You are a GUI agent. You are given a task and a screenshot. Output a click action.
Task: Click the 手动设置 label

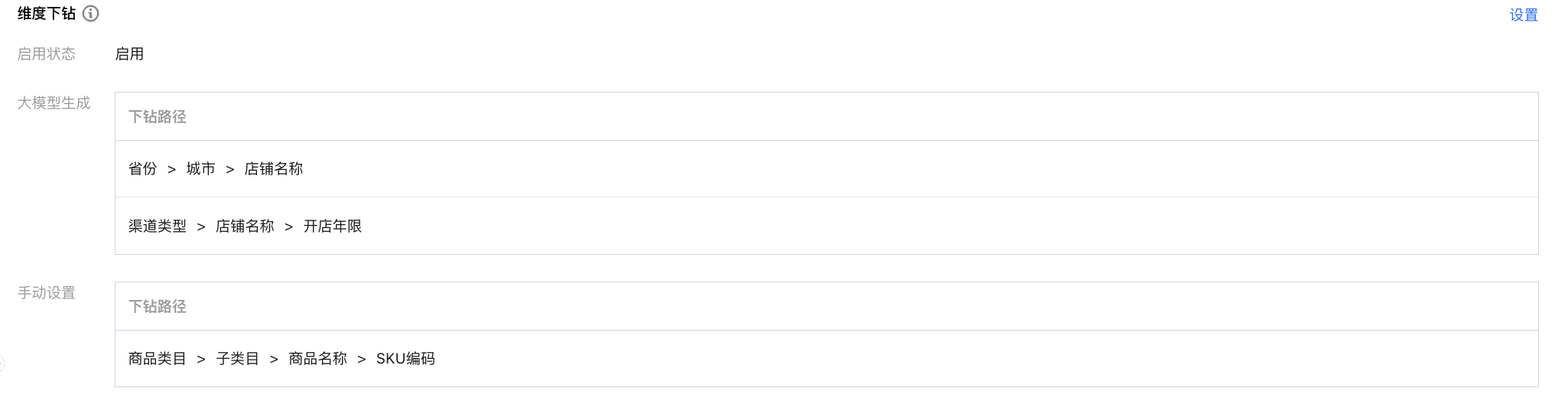click(47, 293)
